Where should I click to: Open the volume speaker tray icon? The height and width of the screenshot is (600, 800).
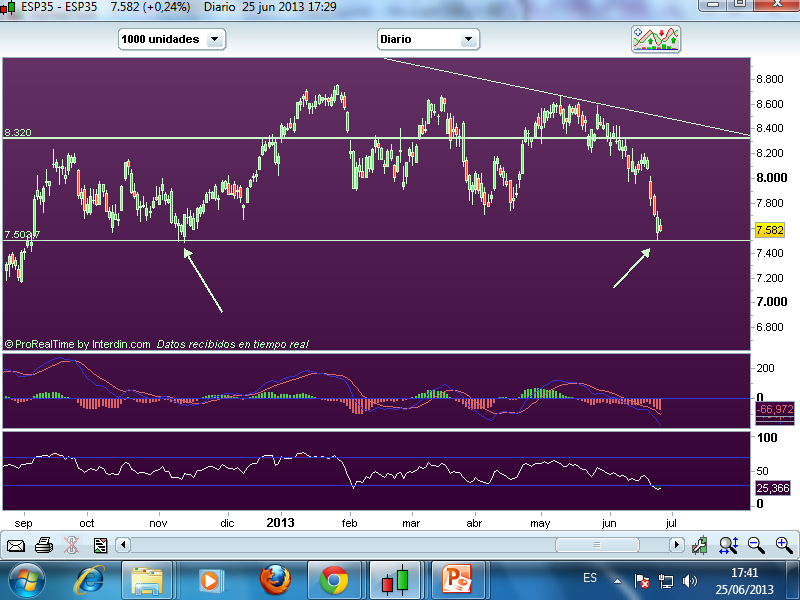click(689, 581)
